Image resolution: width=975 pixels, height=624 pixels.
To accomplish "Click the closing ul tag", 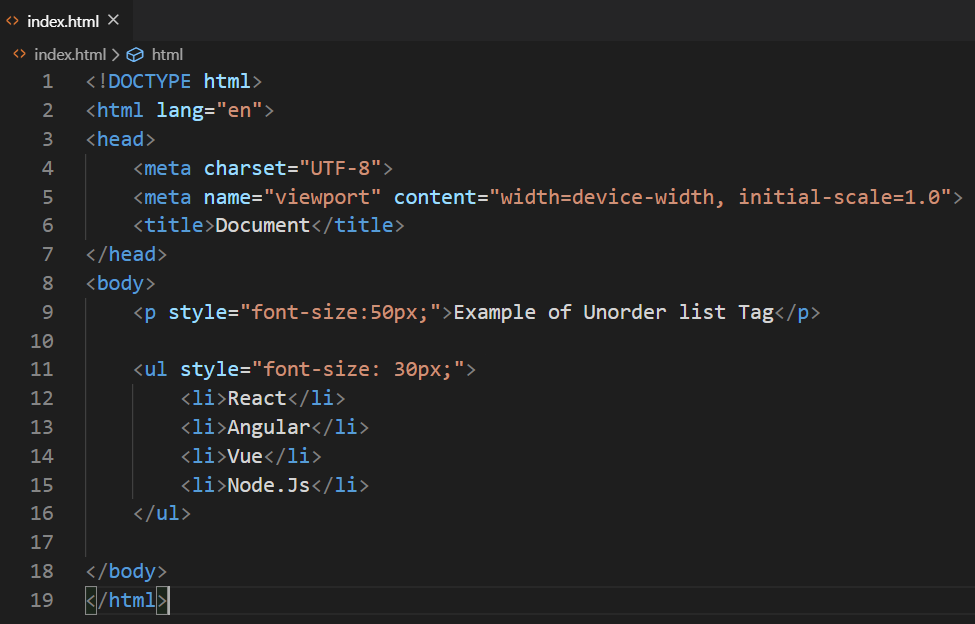I will pos(162,513).
